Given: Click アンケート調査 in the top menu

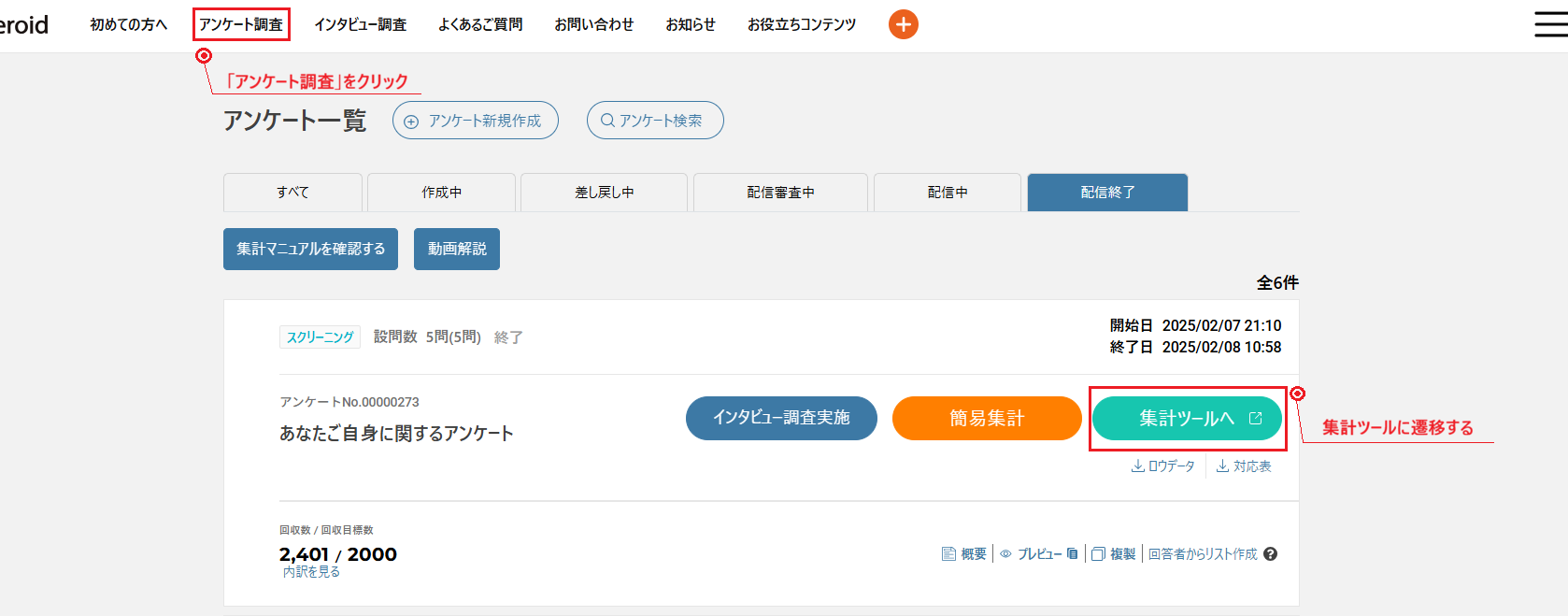Looking at the screenshot, I should tap(241, 24).
